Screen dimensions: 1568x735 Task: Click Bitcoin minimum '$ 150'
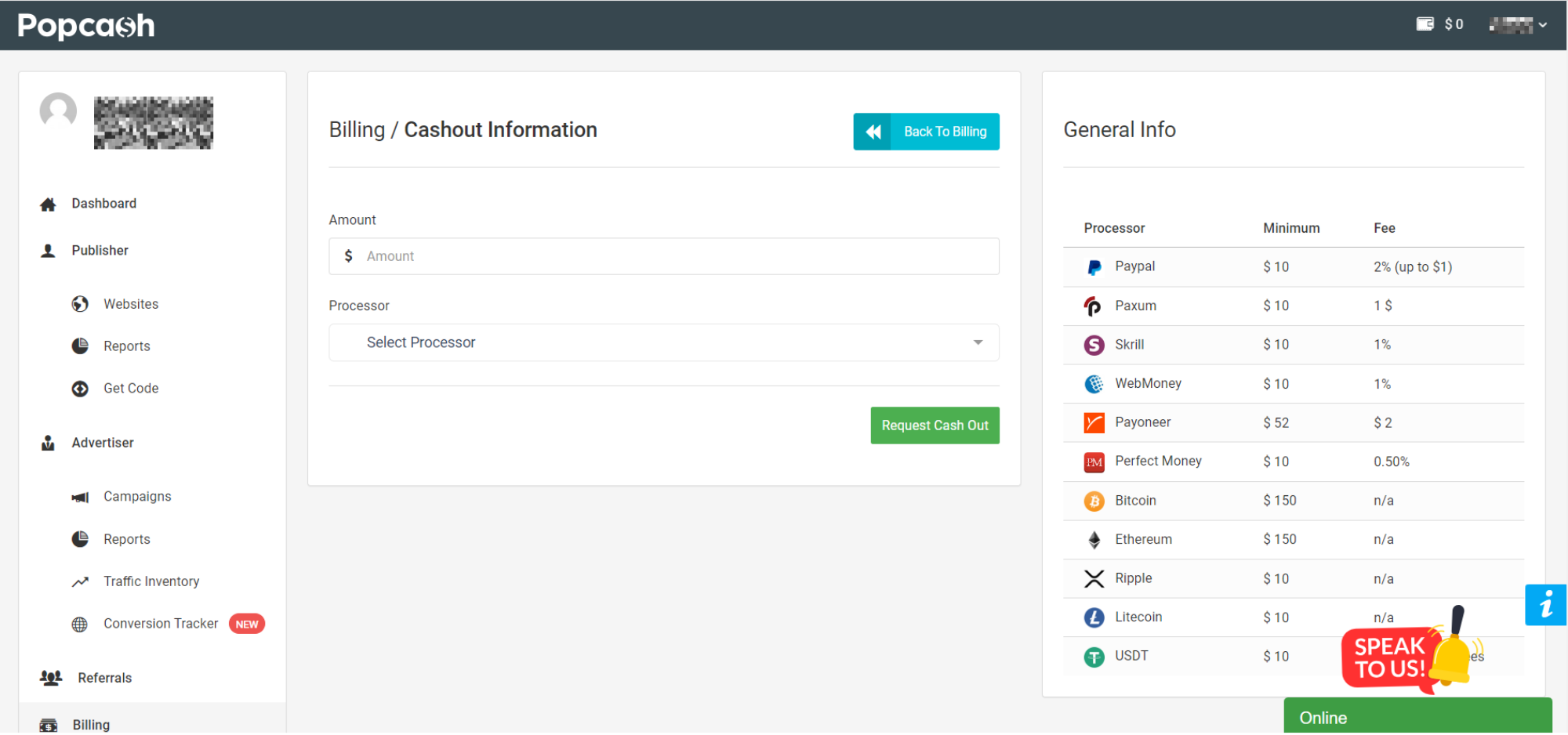click(1279, 501)
